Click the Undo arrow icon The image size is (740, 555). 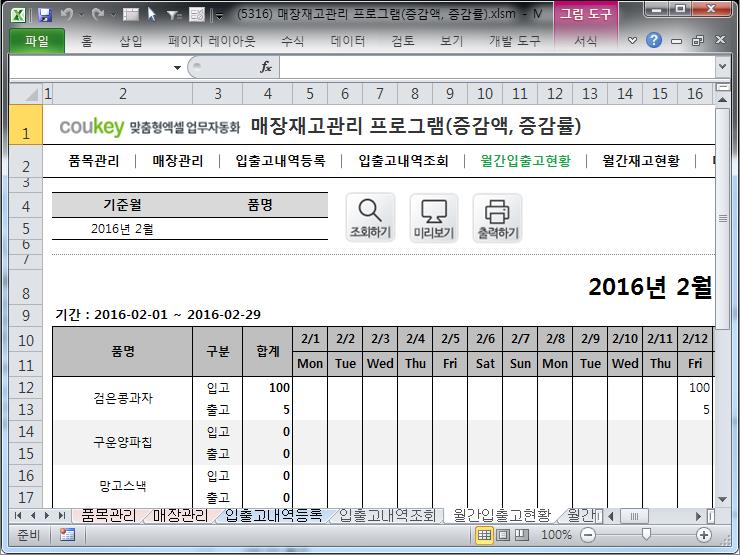(66, 15)
